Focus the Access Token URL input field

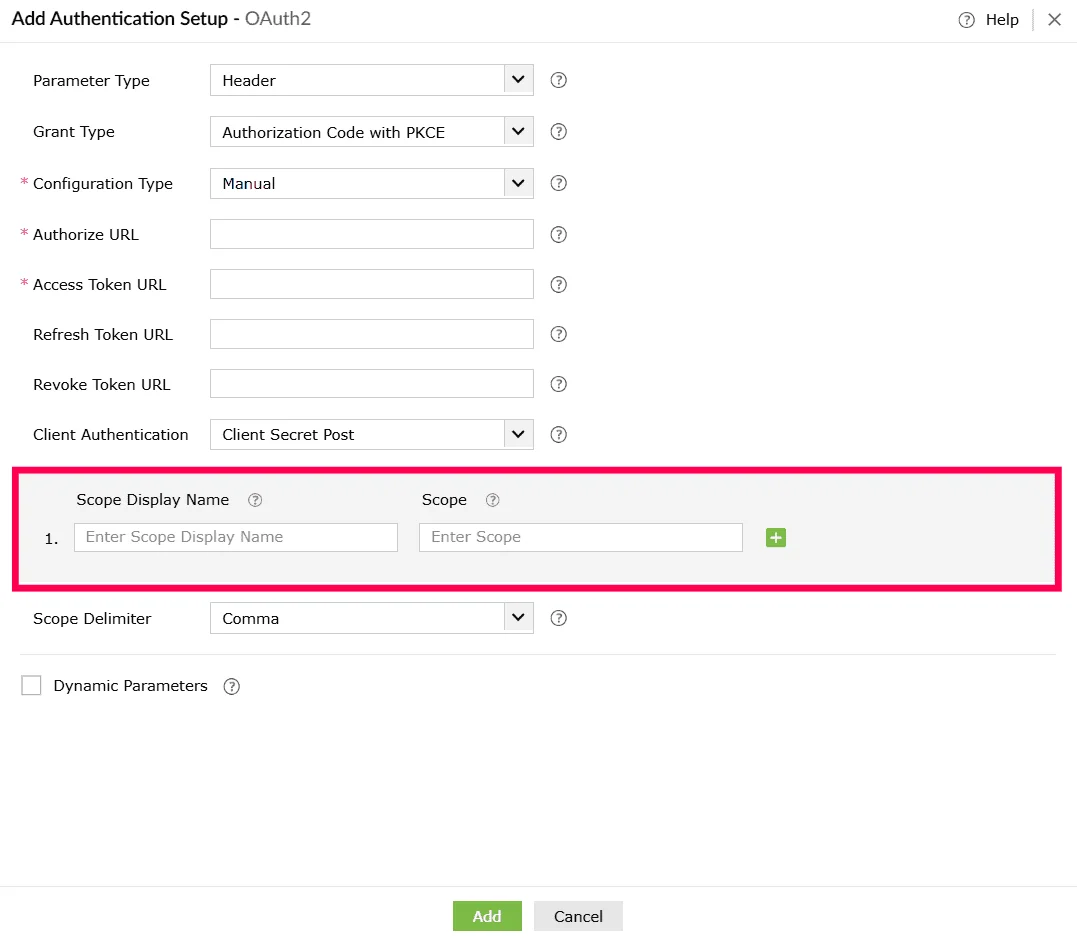(372, 284)
